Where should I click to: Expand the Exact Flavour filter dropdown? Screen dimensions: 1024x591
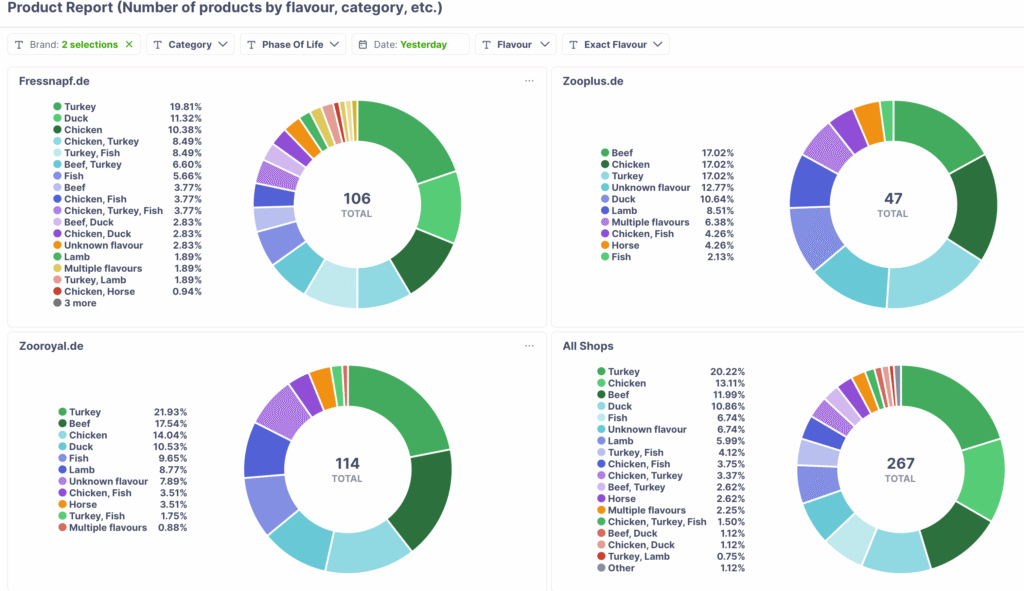(615, 45)
